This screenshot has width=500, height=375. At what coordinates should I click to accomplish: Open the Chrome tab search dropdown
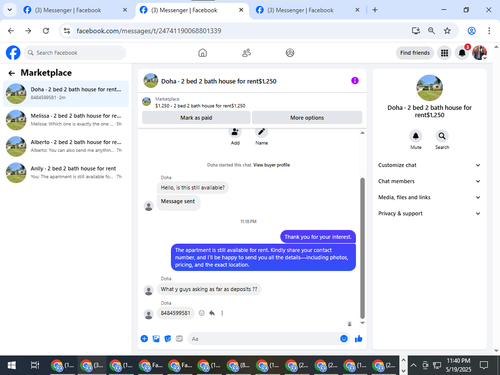[x=10, y=10]
